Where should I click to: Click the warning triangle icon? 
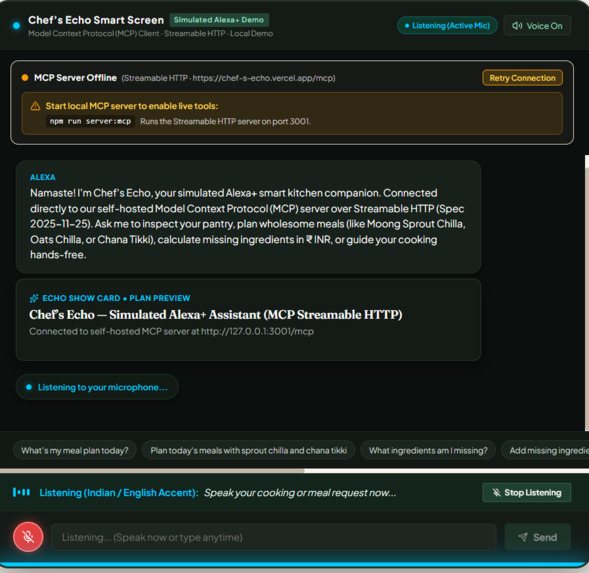coord(35,106)
